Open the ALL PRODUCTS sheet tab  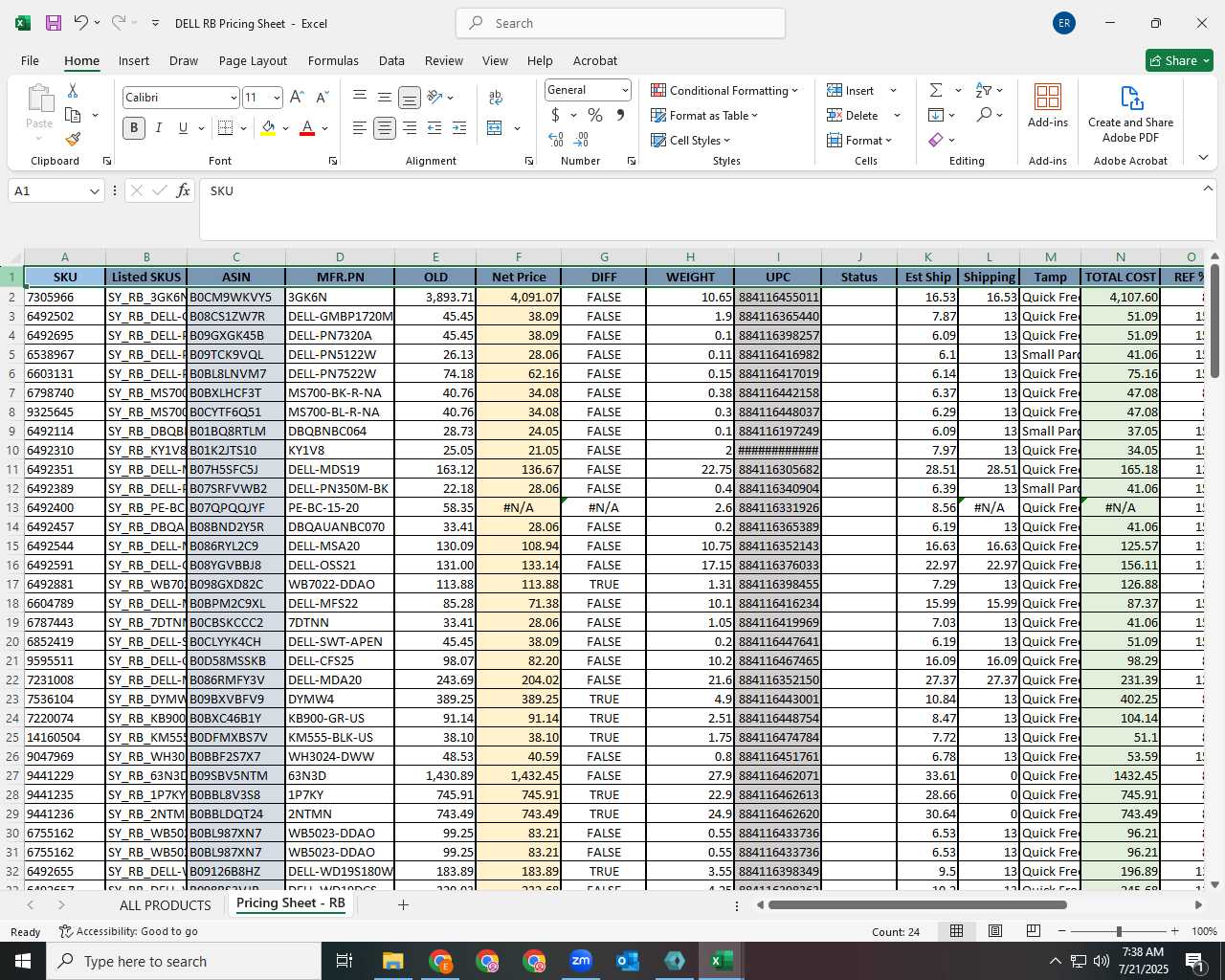(165, 904)
